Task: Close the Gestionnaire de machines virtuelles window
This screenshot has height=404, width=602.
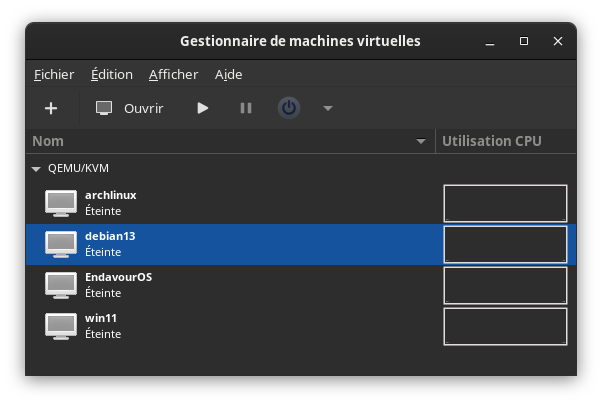Action: (558, 41)
